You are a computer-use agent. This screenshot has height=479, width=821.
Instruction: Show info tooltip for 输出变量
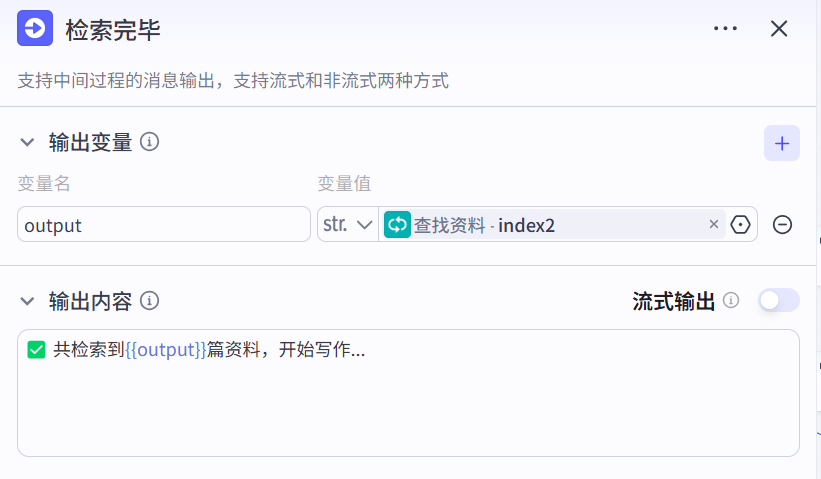150,142
